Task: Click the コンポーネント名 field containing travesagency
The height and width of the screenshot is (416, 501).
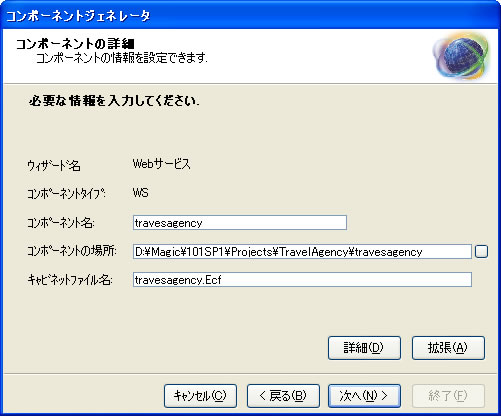Action: click(x=240, y=223)
